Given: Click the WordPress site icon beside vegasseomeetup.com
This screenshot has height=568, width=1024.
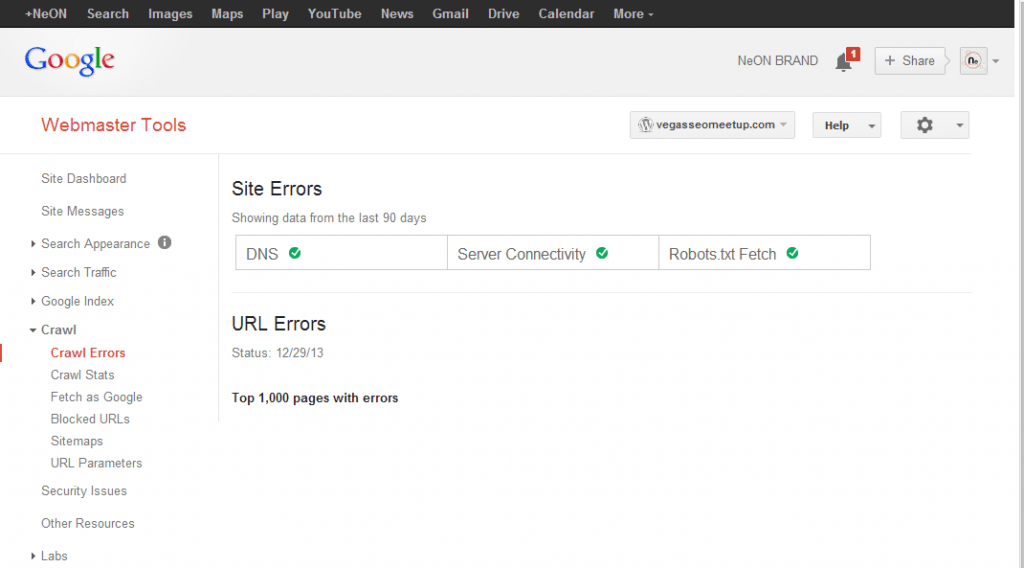Looking at the screenshot, I should [645, 125].
